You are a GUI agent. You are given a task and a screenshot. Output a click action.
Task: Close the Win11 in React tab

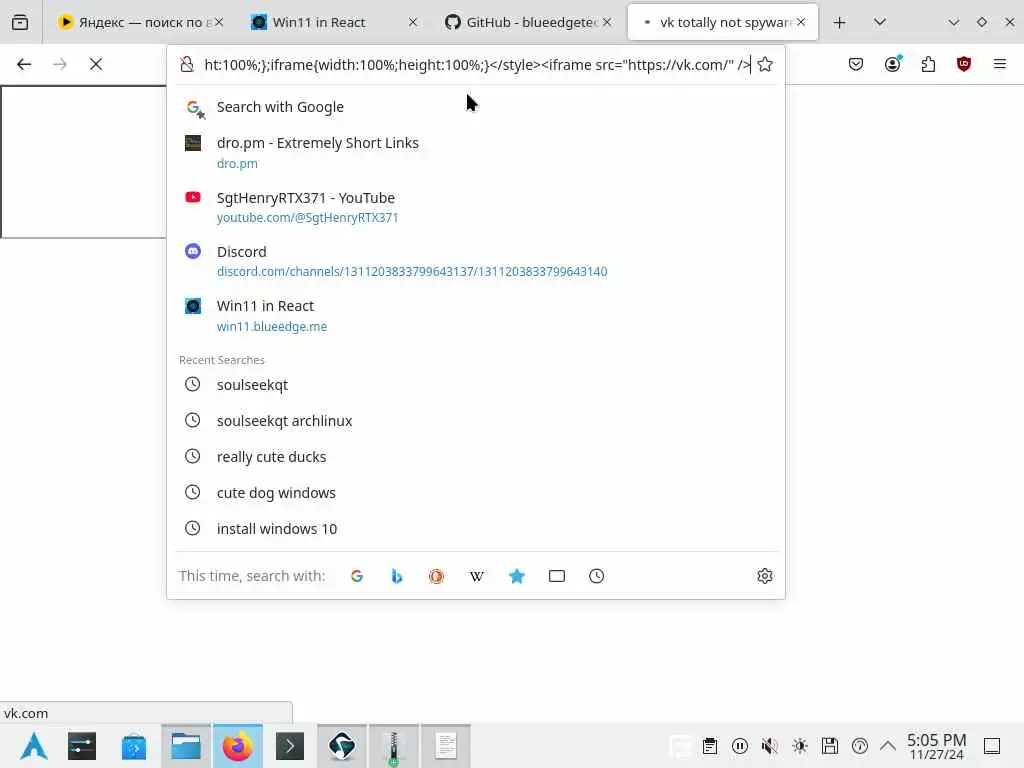point(413,22)
